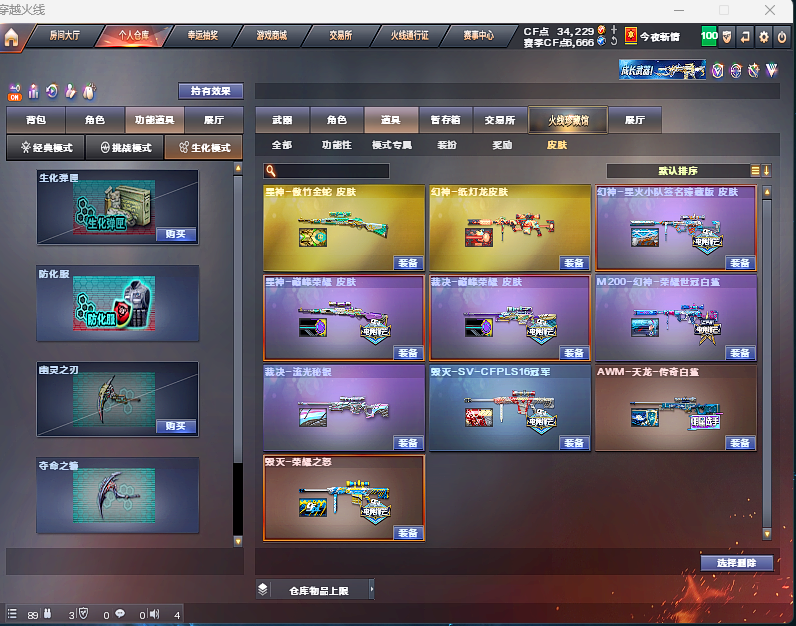Toggle the sort direction arrow
The width and height of the screenshot is (796, 626).
tap(767, 171)
